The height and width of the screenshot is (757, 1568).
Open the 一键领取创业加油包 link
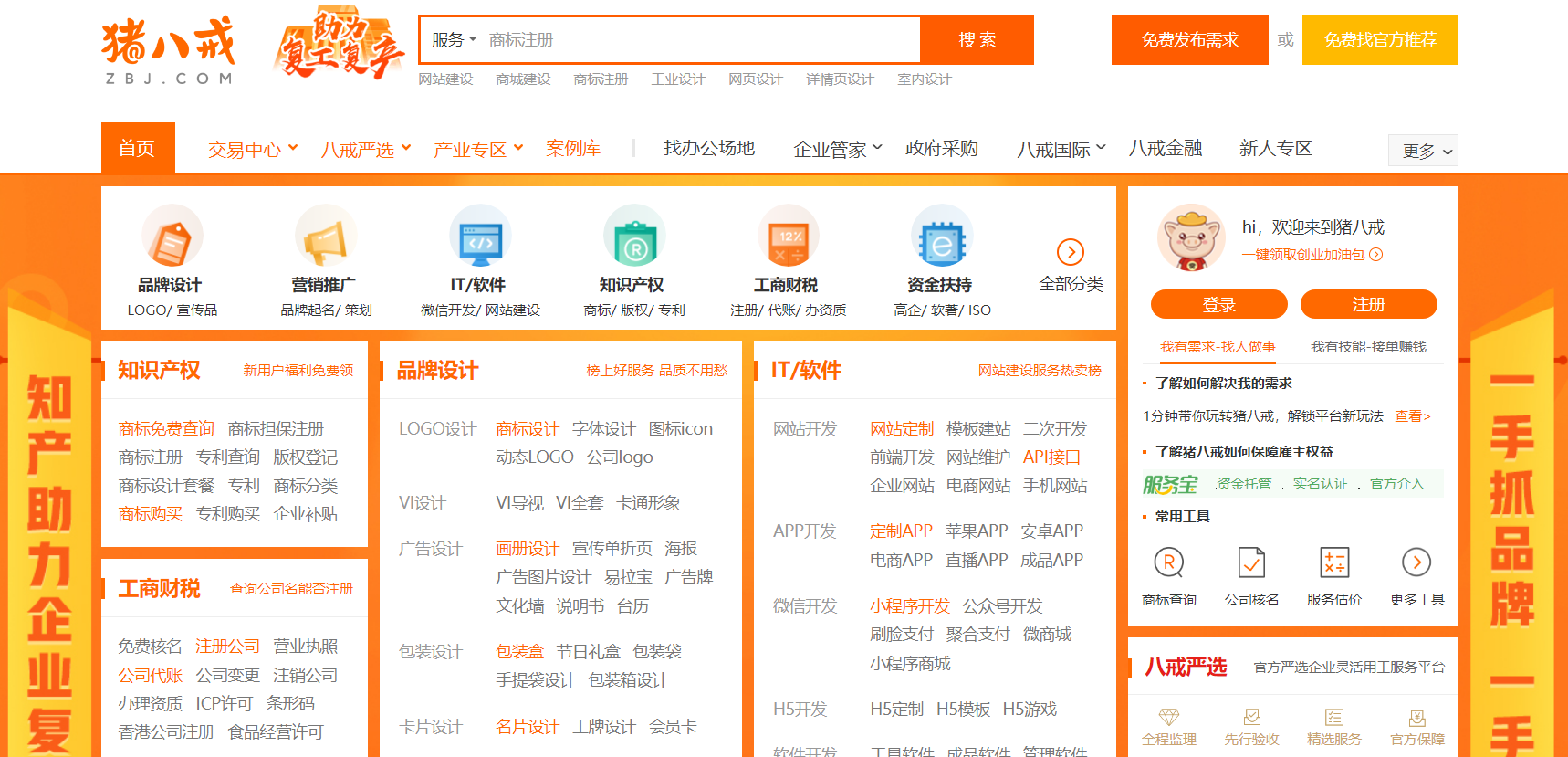click(x=1312, y=255)
